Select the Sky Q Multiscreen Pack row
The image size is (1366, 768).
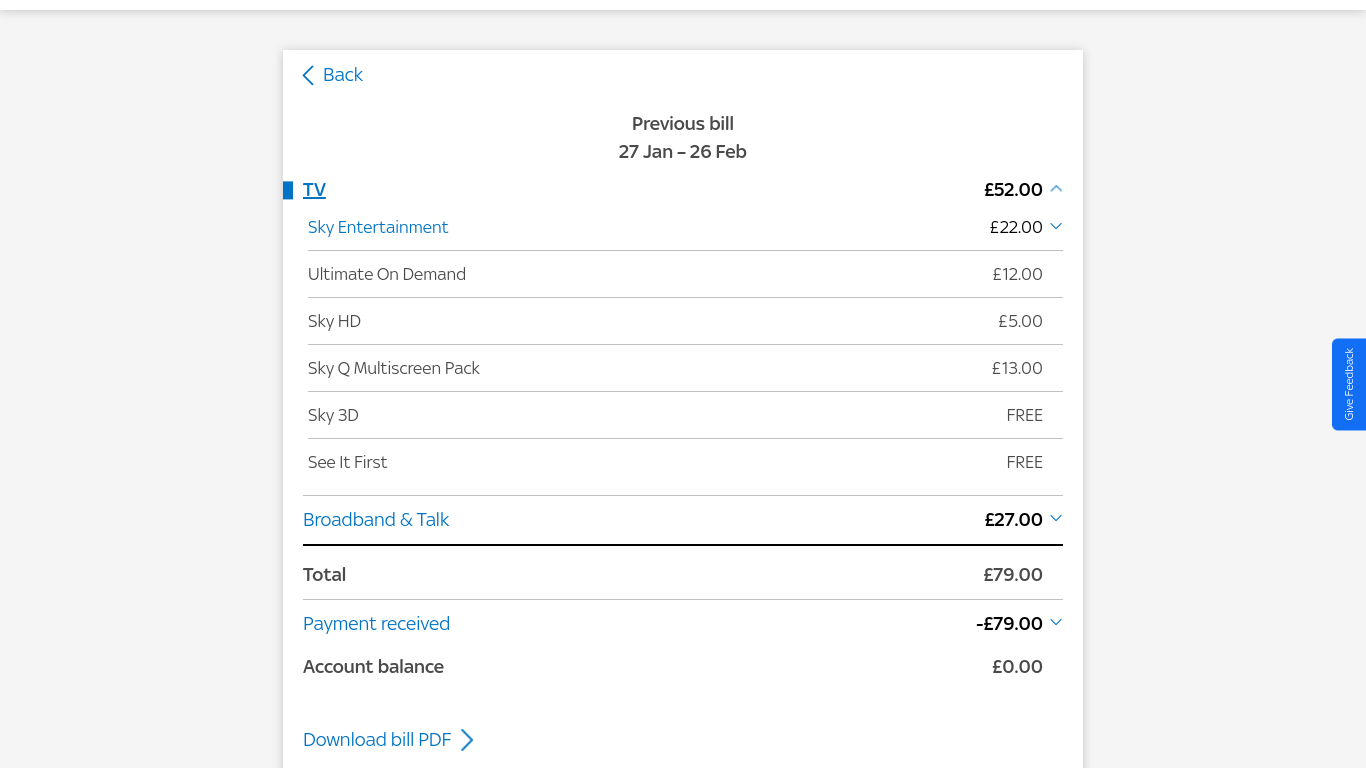point(394,368)
